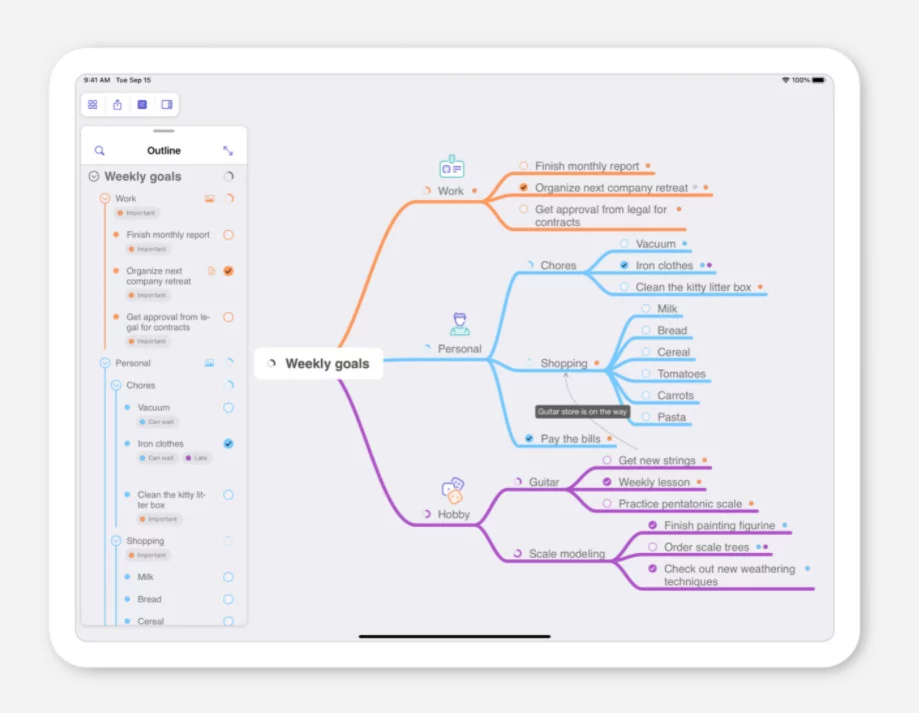This screenshot has width=919, height=713.
Task: Click Late tag under Iron clothes
Action: [197, 458]
